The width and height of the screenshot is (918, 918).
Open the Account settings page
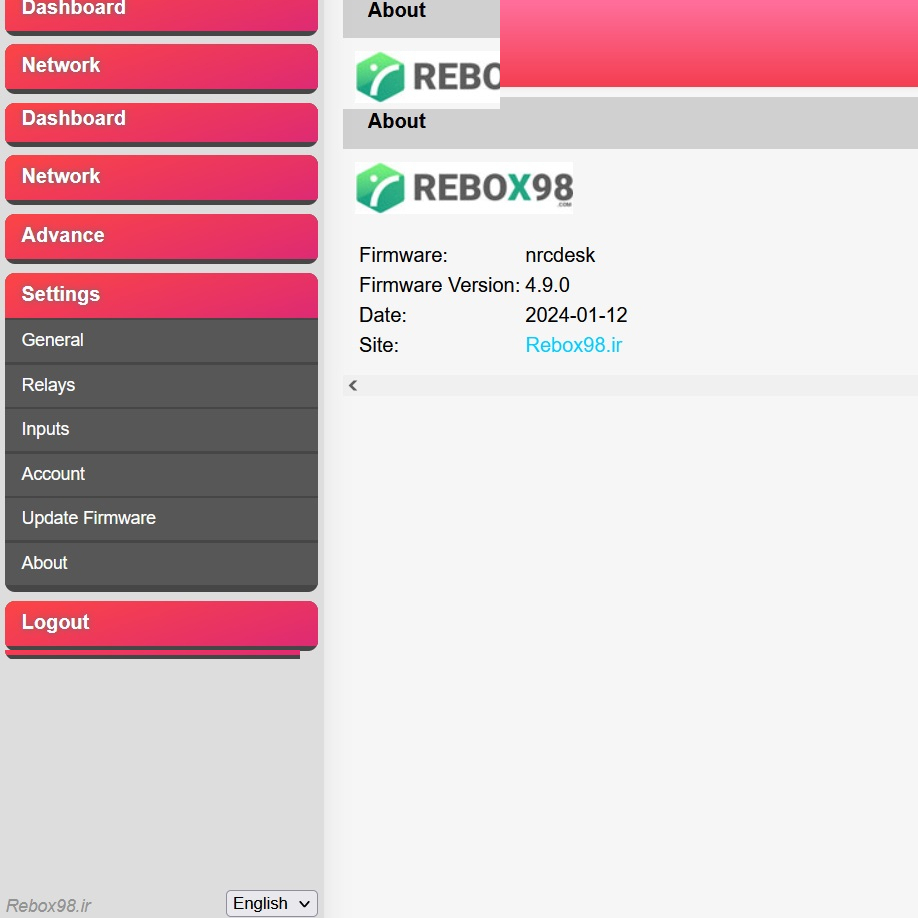(161, 474)
